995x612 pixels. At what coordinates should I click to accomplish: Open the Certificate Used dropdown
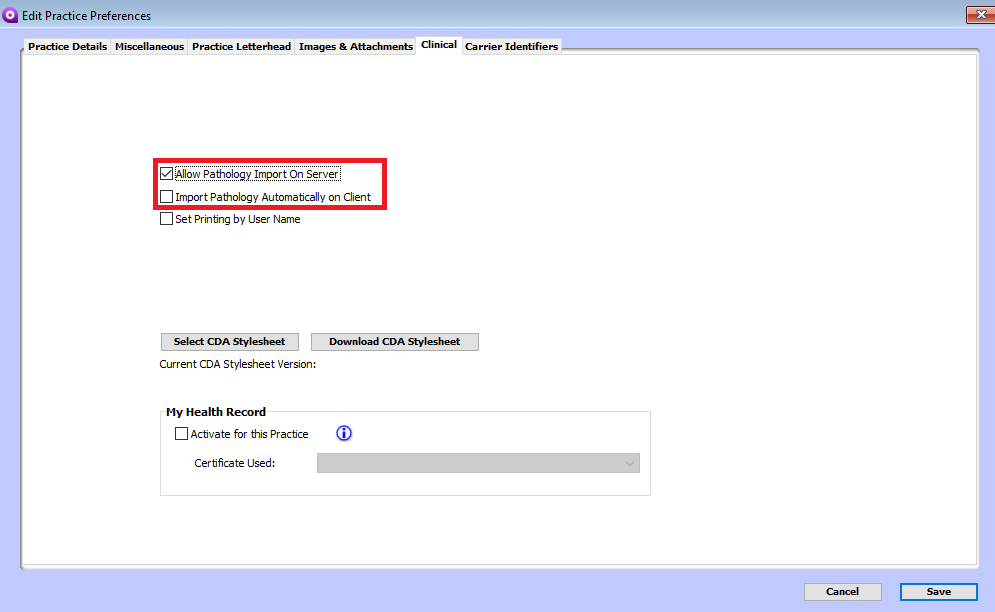point(478,463)
